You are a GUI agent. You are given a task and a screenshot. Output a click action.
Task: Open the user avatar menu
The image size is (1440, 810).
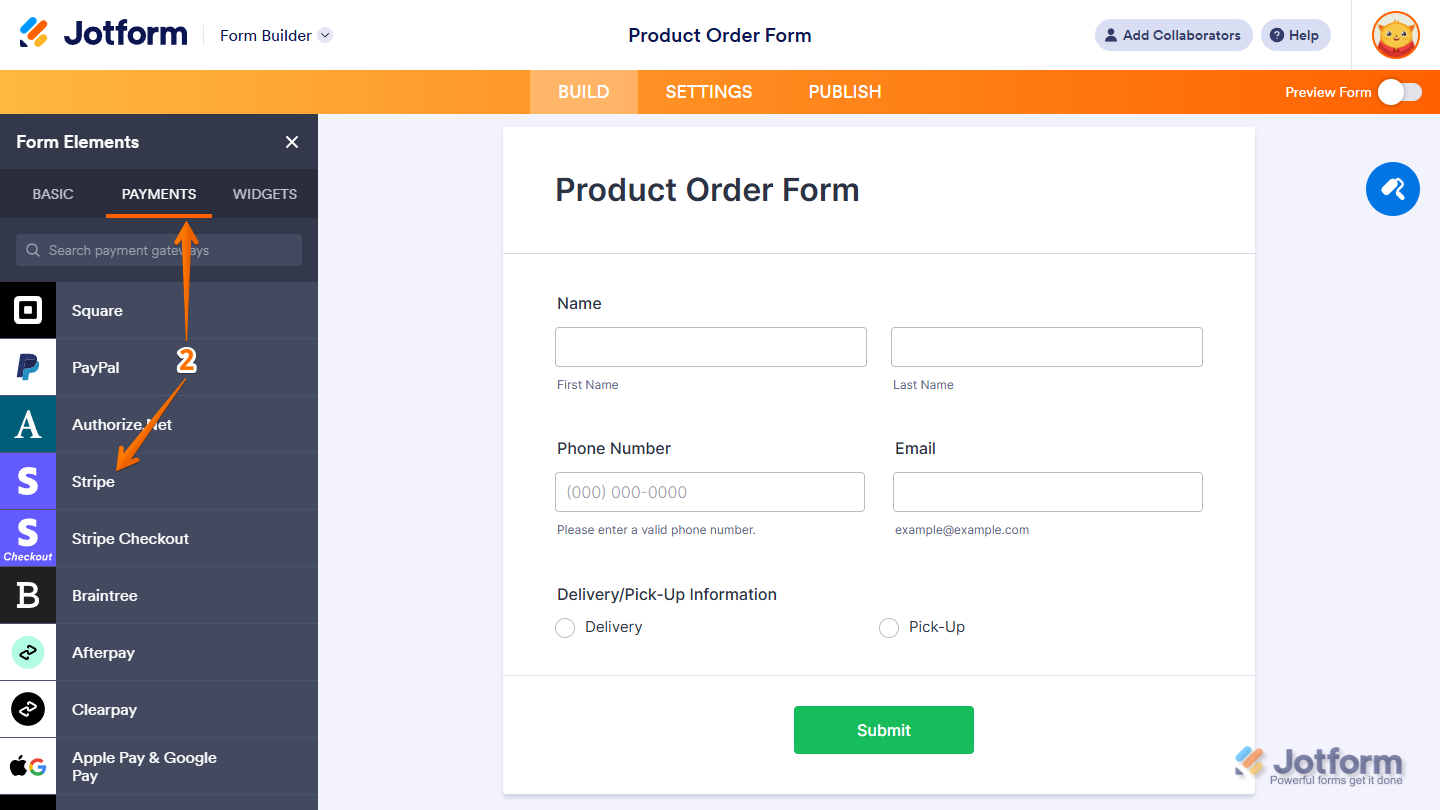pyautogui.click(x=1394, y=35)
